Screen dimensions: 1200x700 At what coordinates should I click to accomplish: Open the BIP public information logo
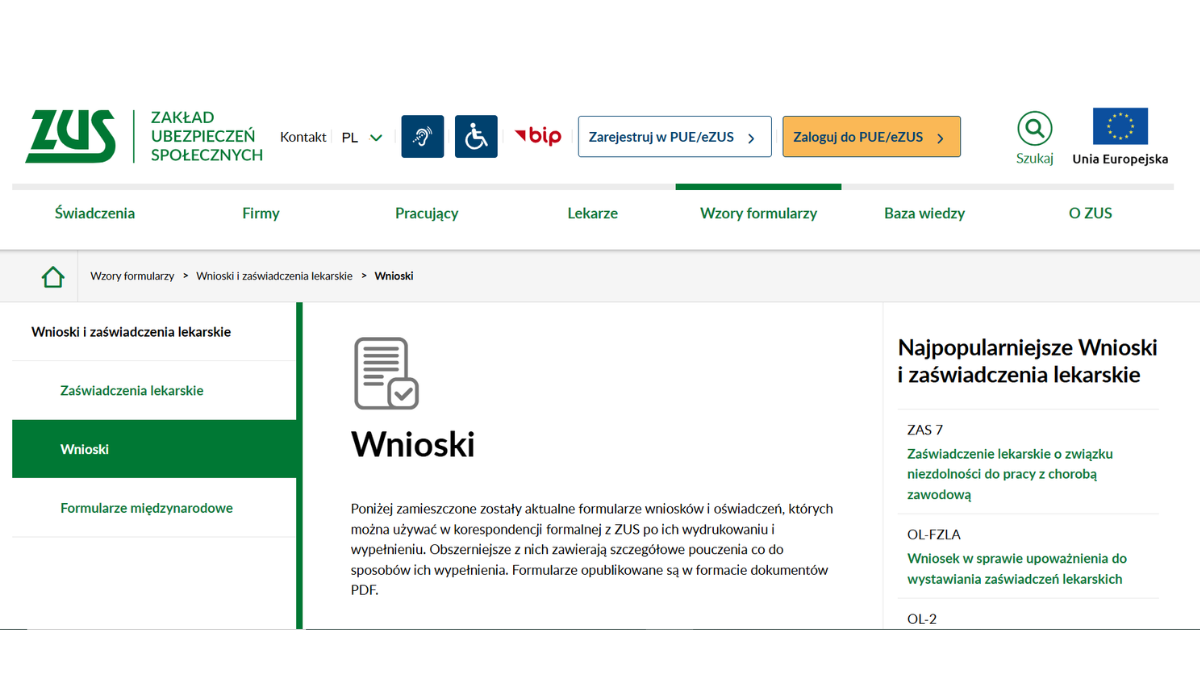(538, 136)
